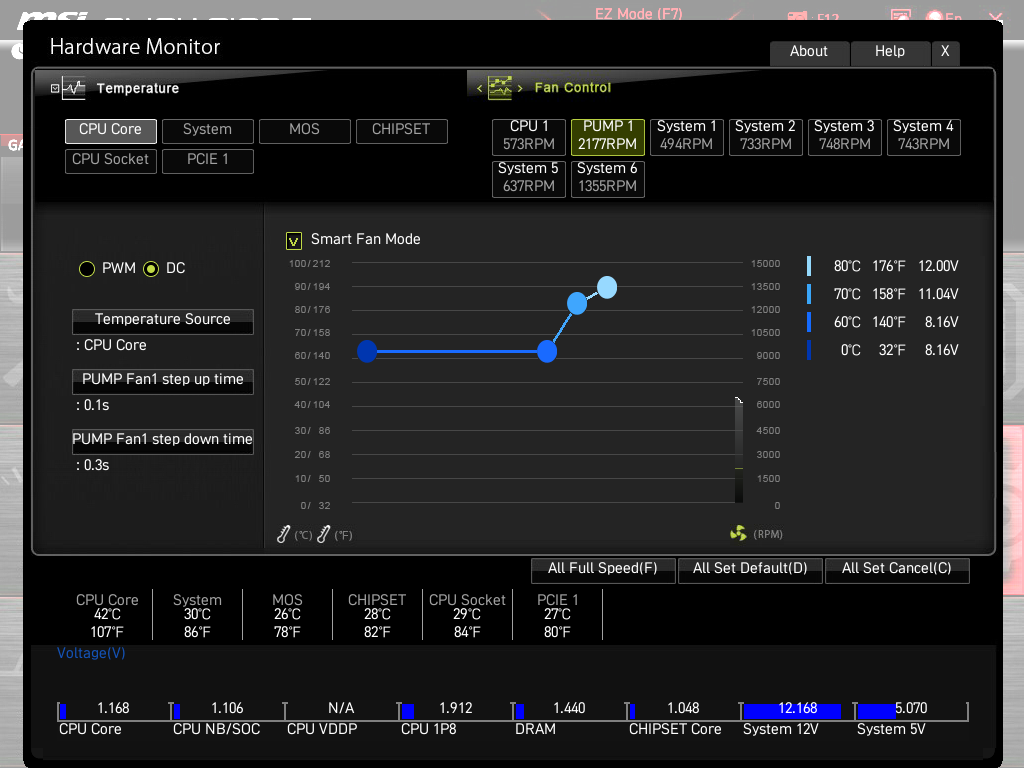Open the Help tab
The width and height of the screenshot is (1024, 768).
(x=890, y=52)
